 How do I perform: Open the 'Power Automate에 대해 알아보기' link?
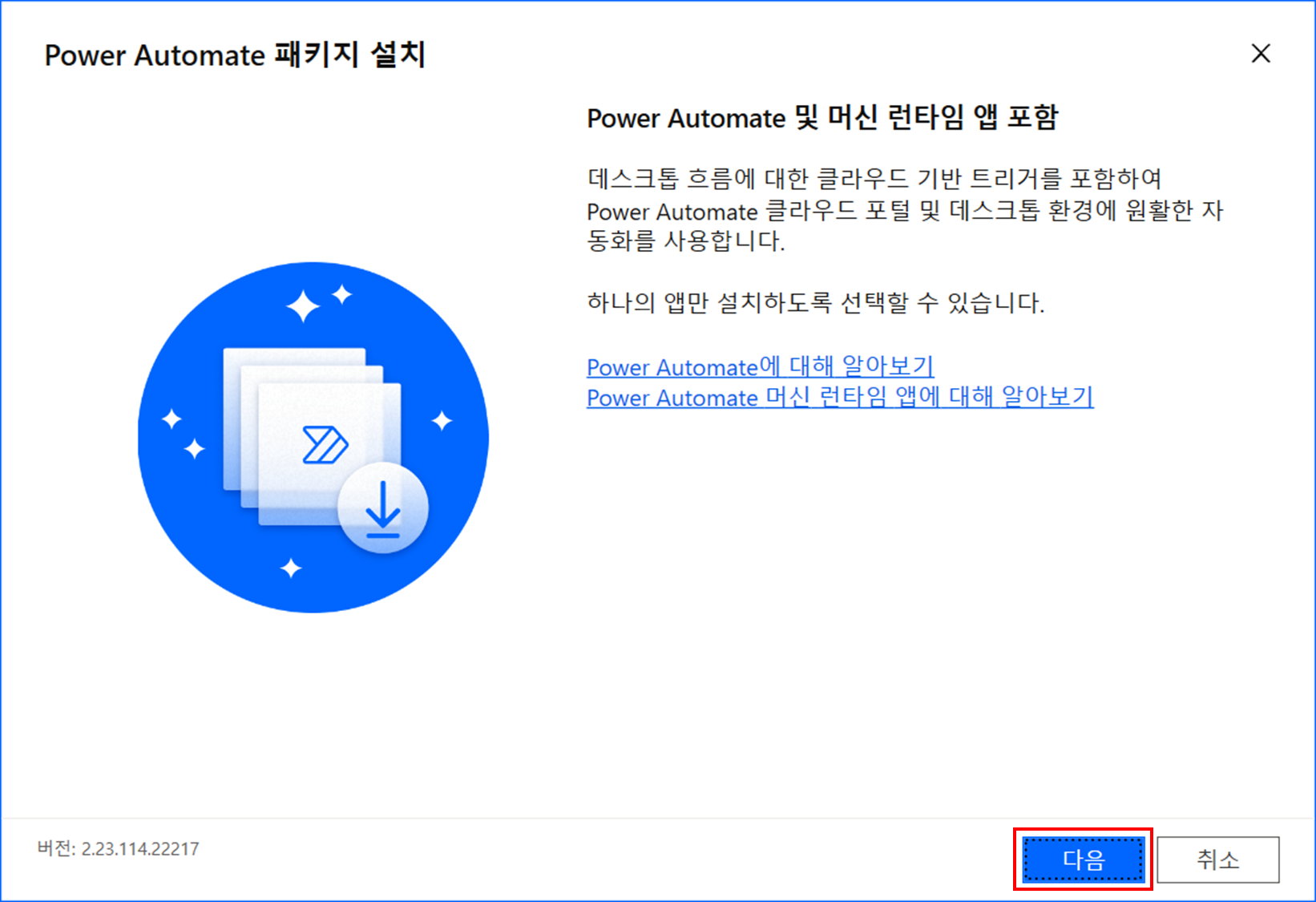(x=761, y=366)
